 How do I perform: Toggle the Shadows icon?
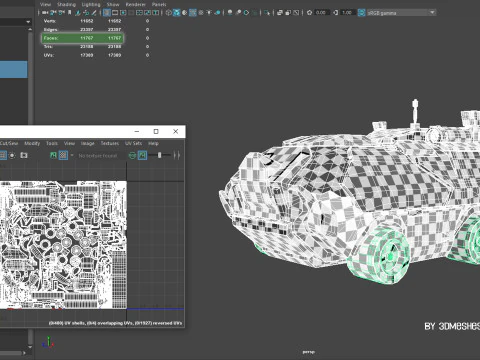pyautogui.click(x=218, y=13)
